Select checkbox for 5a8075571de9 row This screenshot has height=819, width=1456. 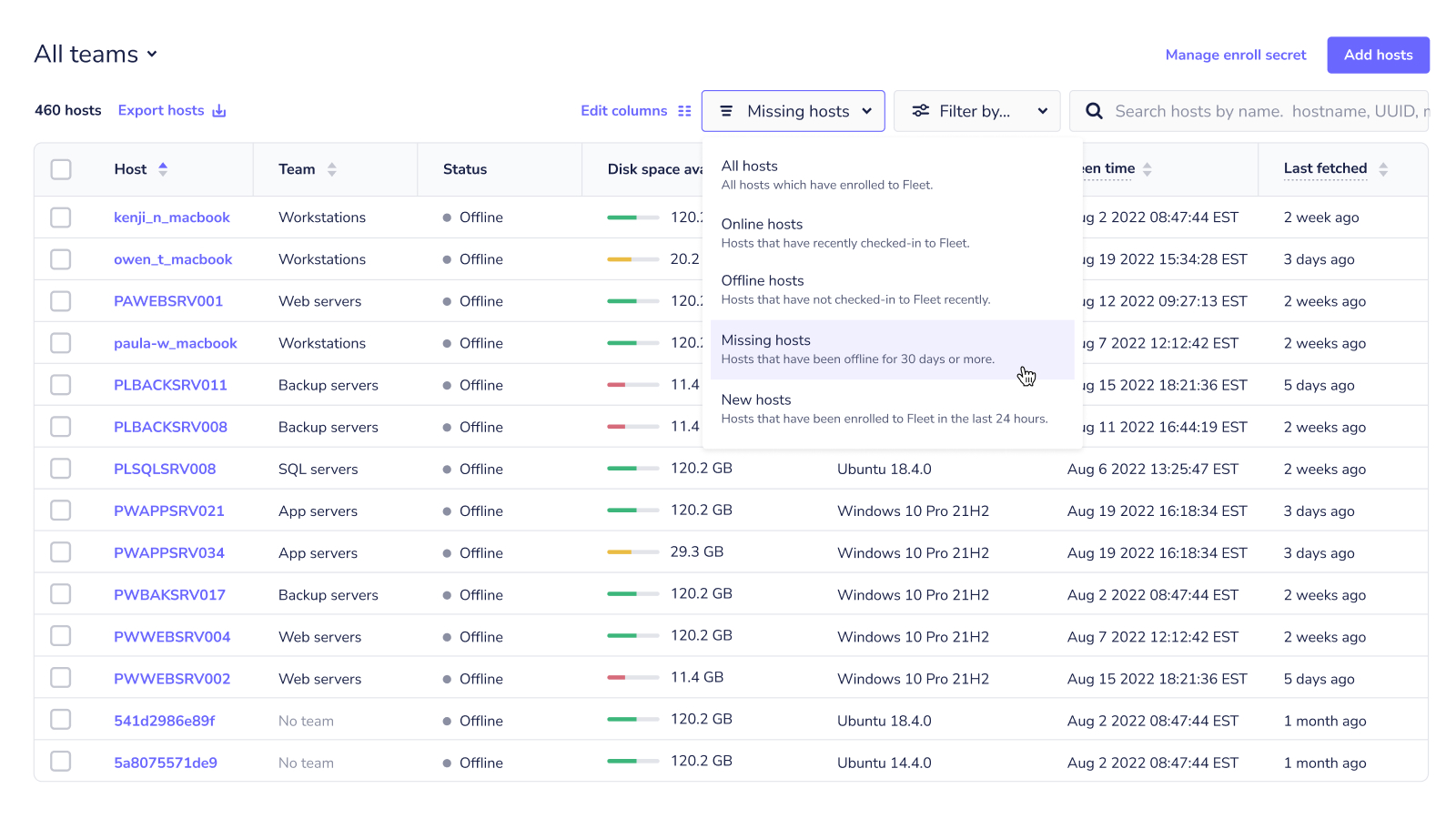pyautogui.click(x=61, y=762)
